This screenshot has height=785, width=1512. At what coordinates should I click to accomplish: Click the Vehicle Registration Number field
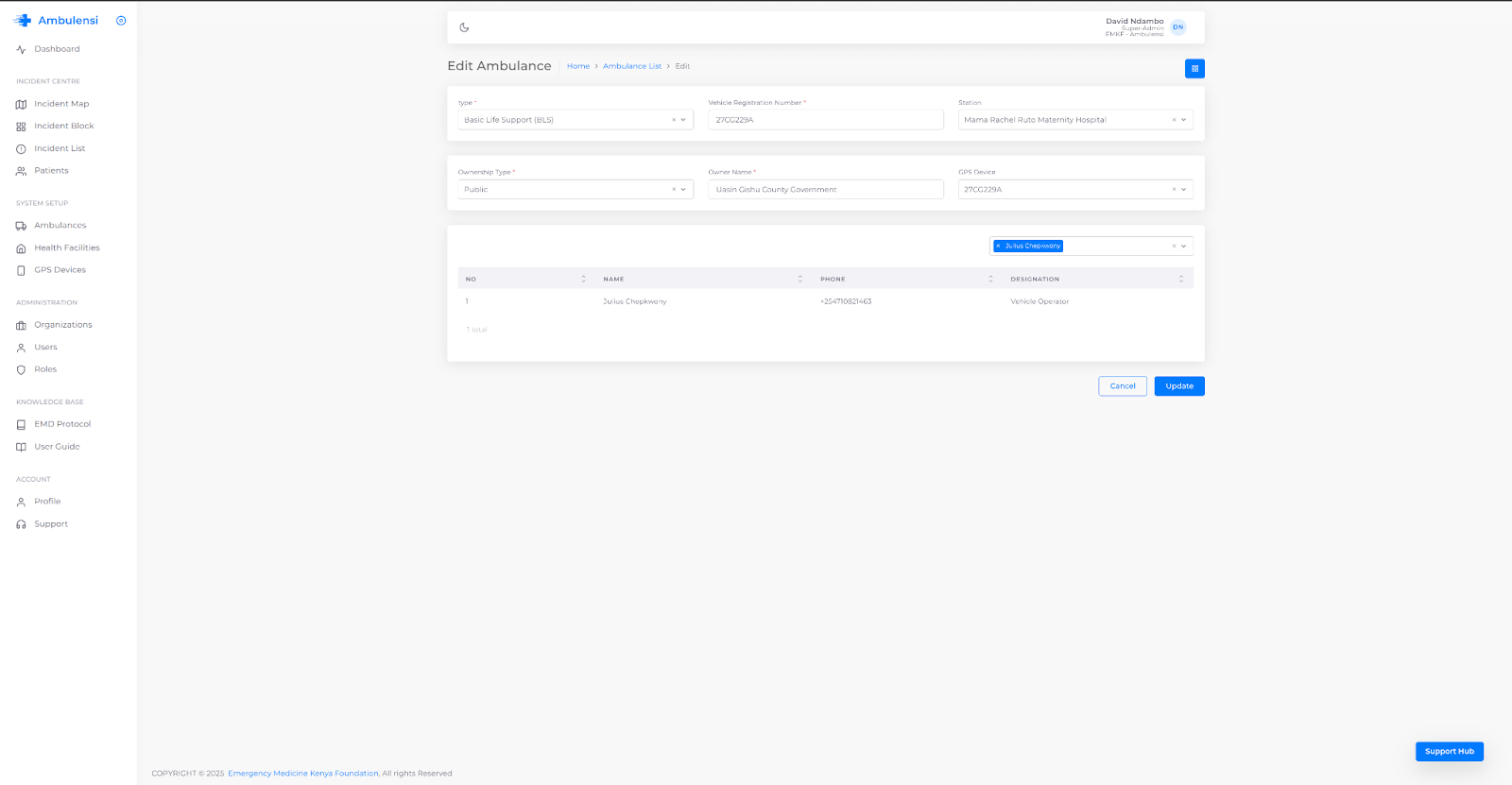click(x=825, y=120)
